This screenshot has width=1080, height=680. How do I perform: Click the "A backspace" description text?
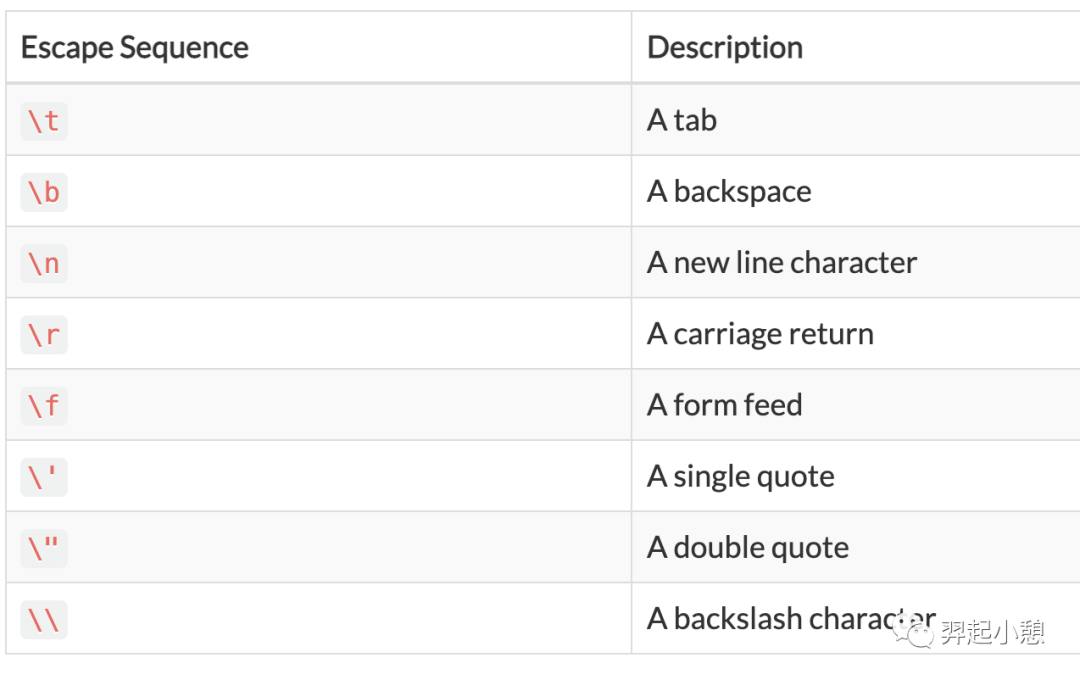[729, 192]
